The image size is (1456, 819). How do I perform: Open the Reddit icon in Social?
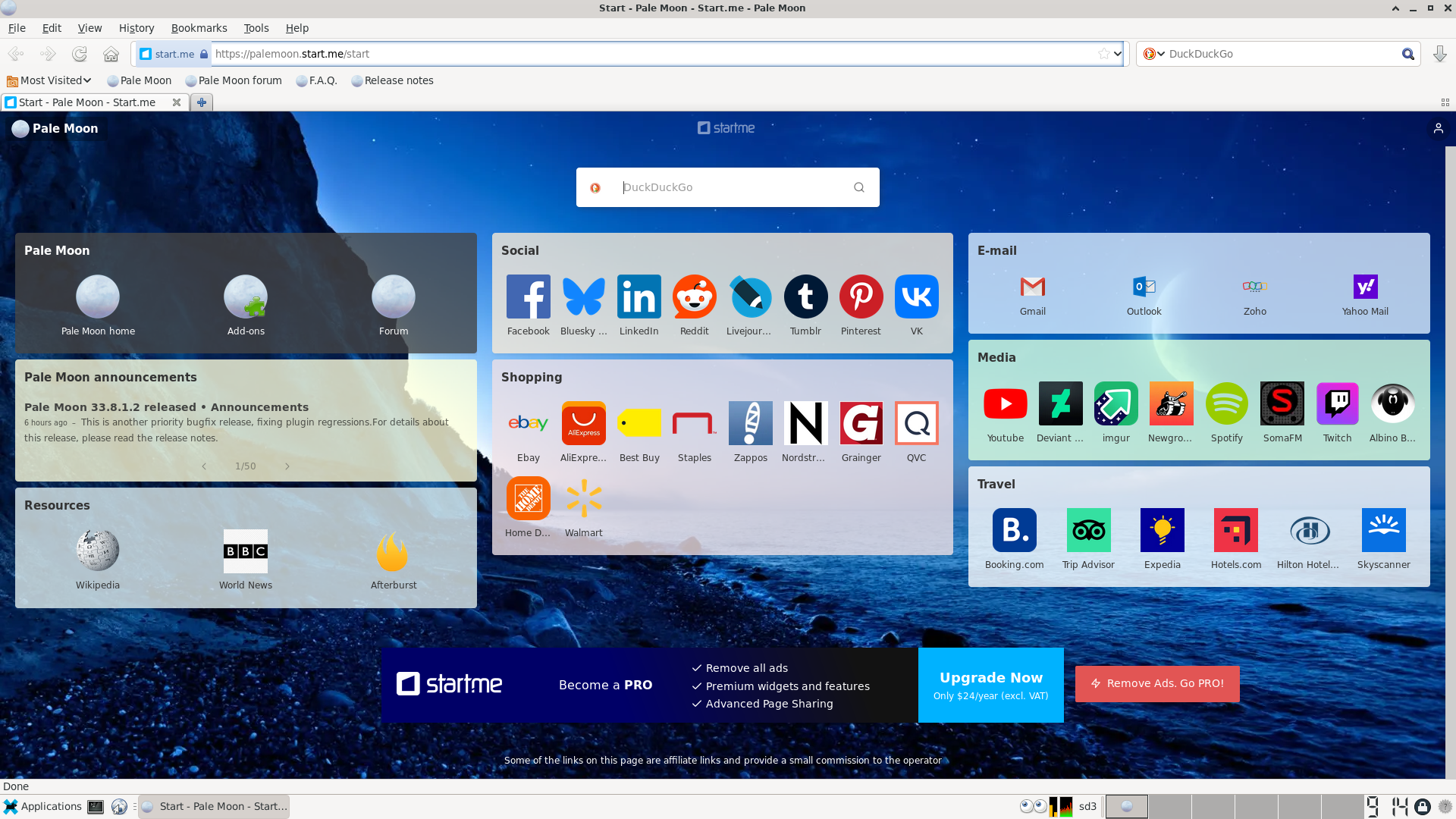694,297
